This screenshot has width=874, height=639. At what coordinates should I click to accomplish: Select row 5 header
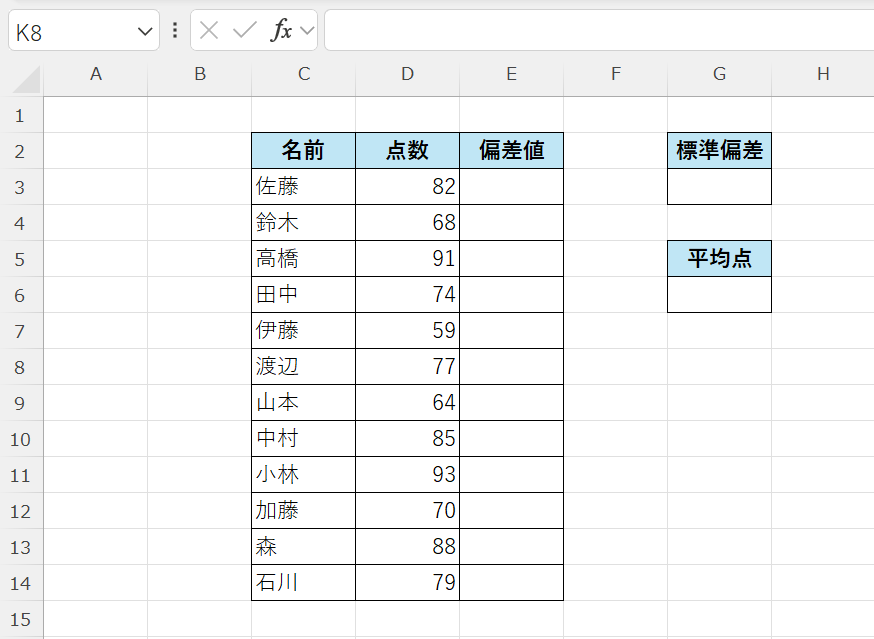20,259
